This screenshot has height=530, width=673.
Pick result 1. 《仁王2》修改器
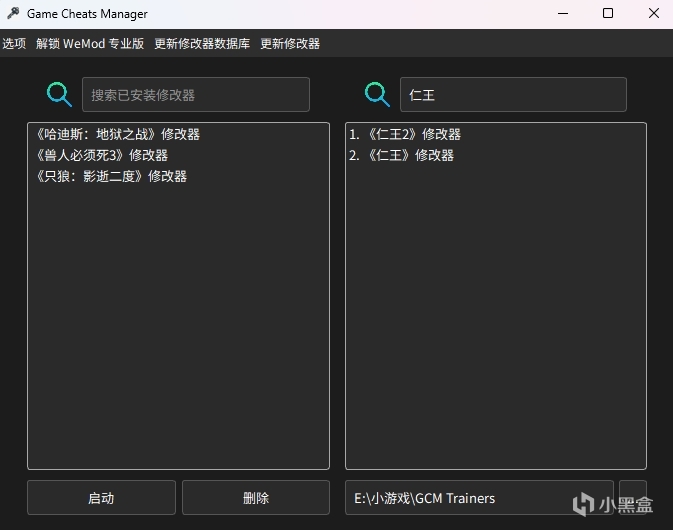coord(496,134)
